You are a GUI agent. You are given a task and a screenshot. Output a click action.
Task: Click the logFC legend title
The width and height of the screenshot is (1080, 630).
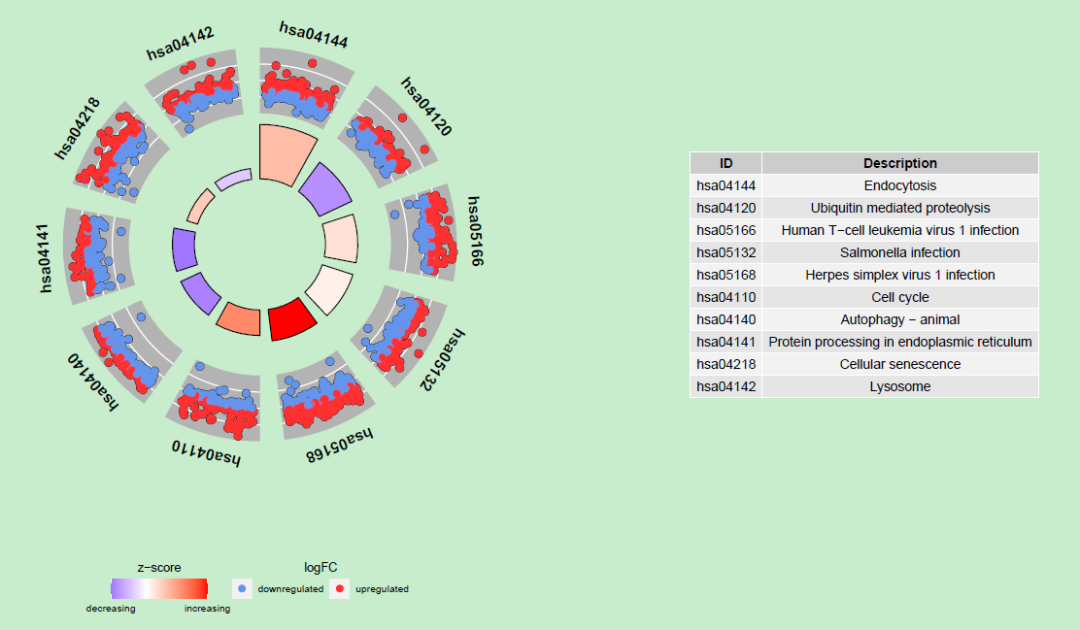(320, 567)
